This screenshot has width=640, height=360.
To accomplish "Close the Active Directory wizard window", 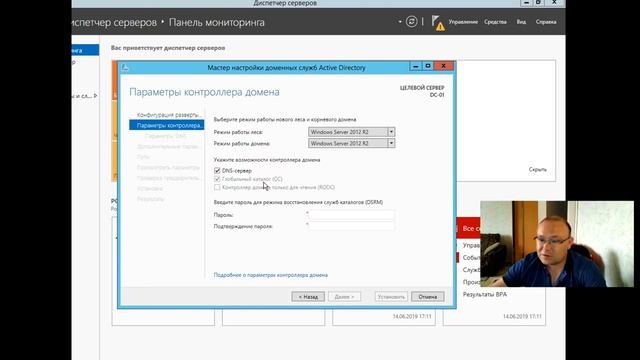I will [444, 66].
